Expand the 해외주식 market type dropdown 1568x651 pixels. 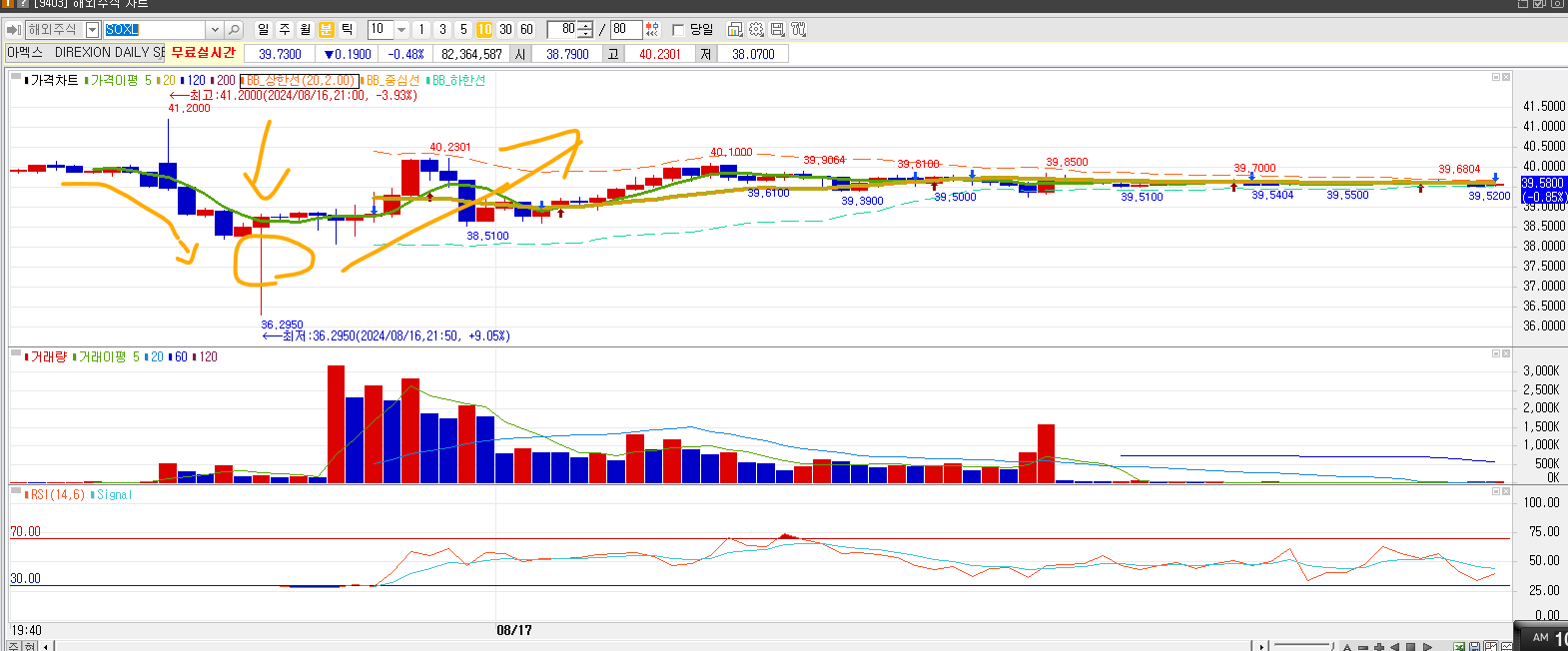point(93,30)
